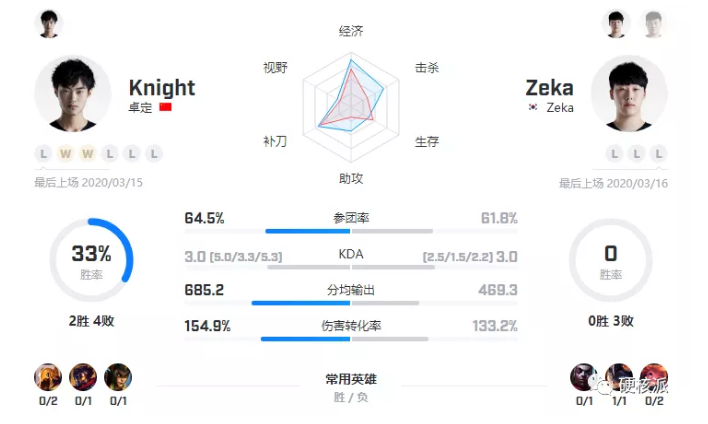Click Knight's large player portrait
708x424 pixels.
tap(73, 94)
